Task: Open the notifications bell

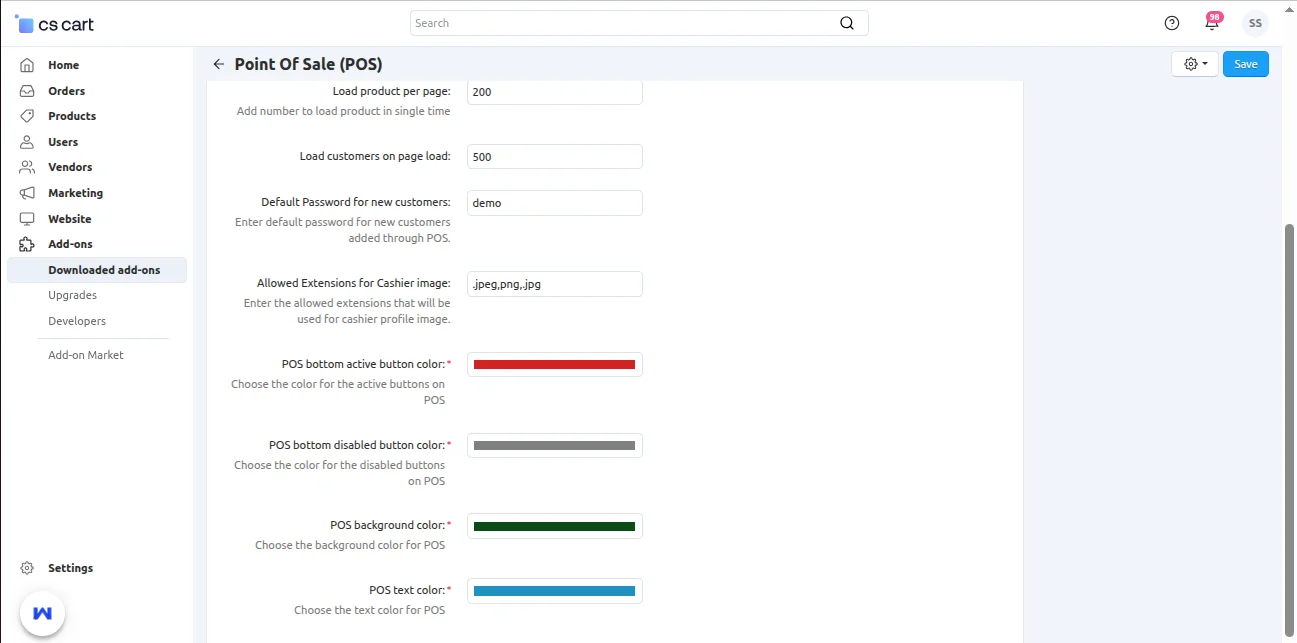Action: [x=1212, y=22]
